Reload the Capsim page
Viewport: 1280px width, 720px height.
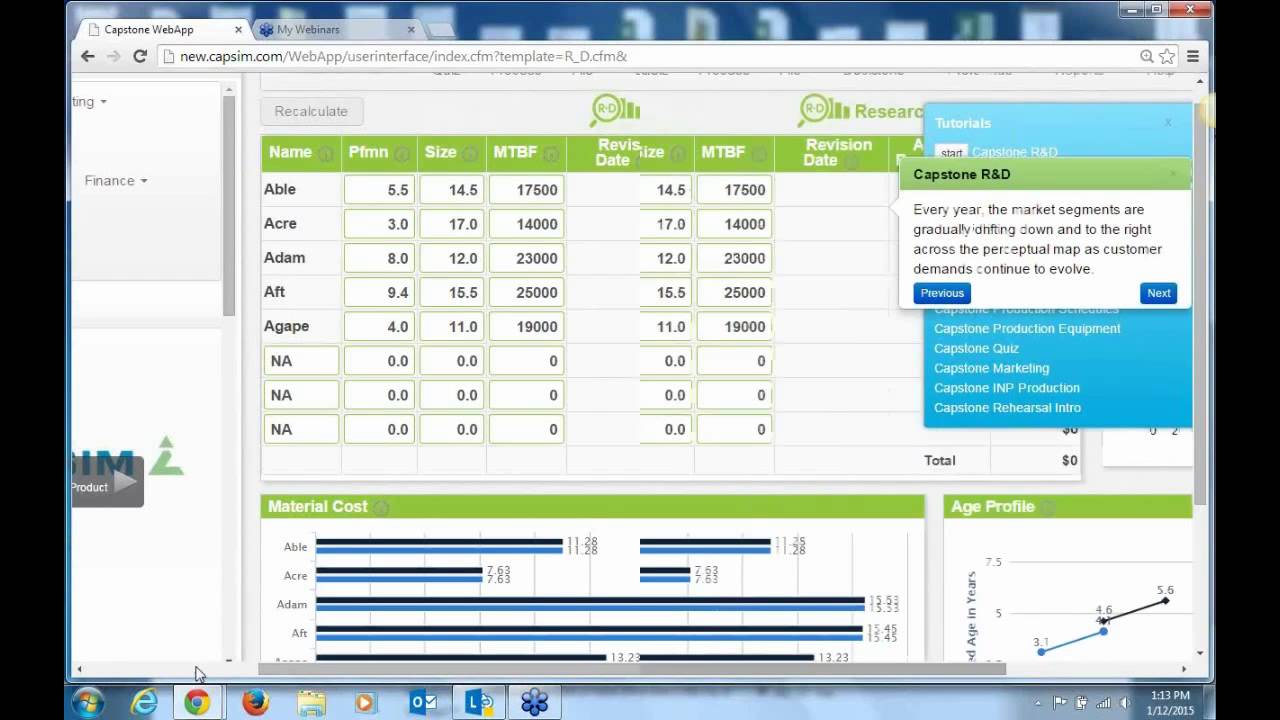click(140, 56)
